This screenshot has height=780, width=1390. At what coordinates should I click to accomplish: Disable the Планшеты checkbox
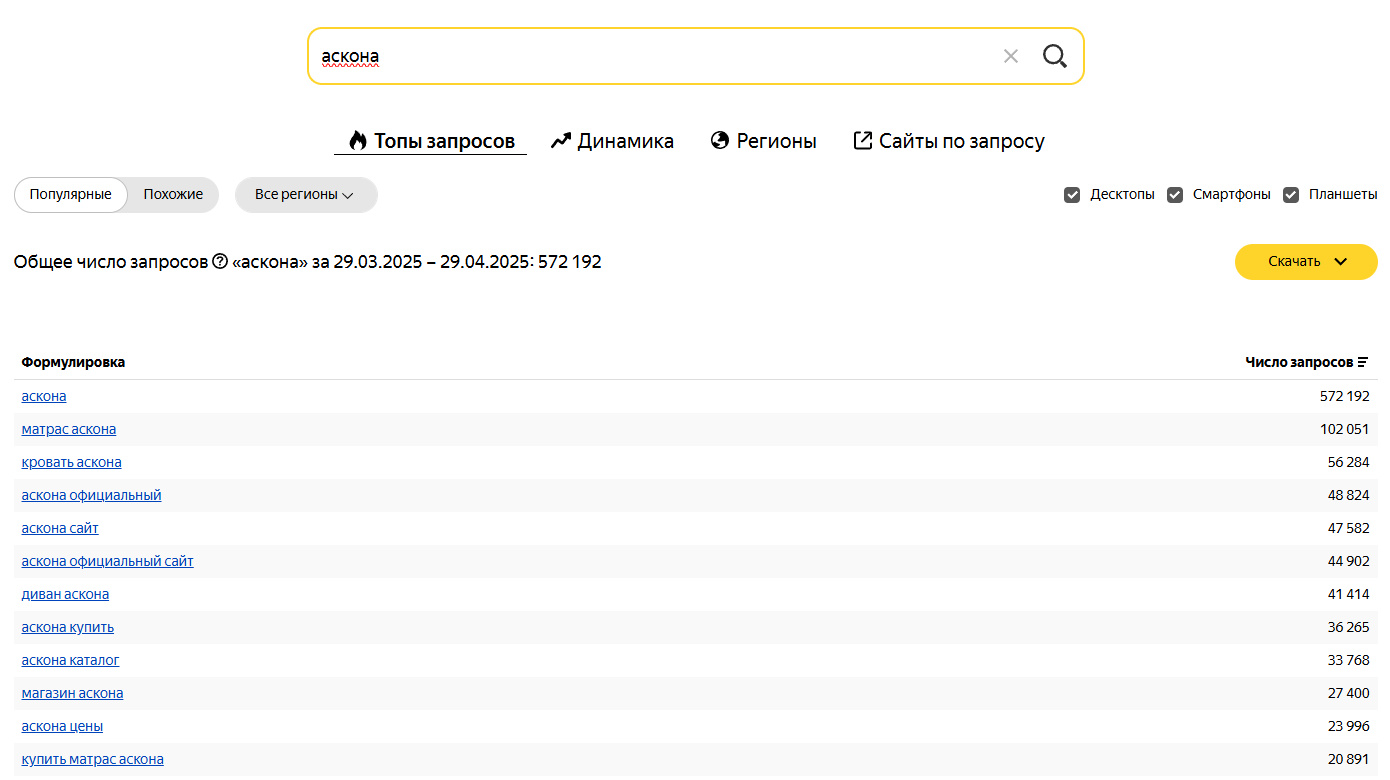click(1291, 195)
